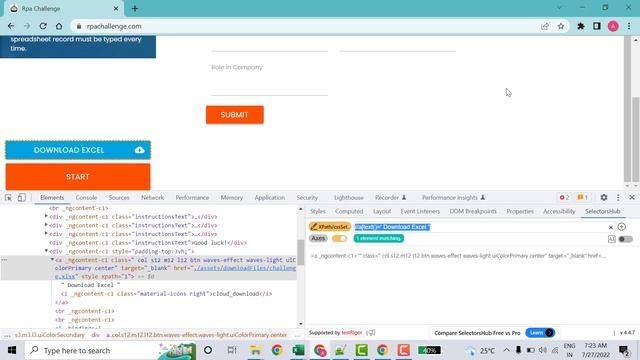Reload the rpachallenge.com page
640x360 pixels.
pos(43,26)
